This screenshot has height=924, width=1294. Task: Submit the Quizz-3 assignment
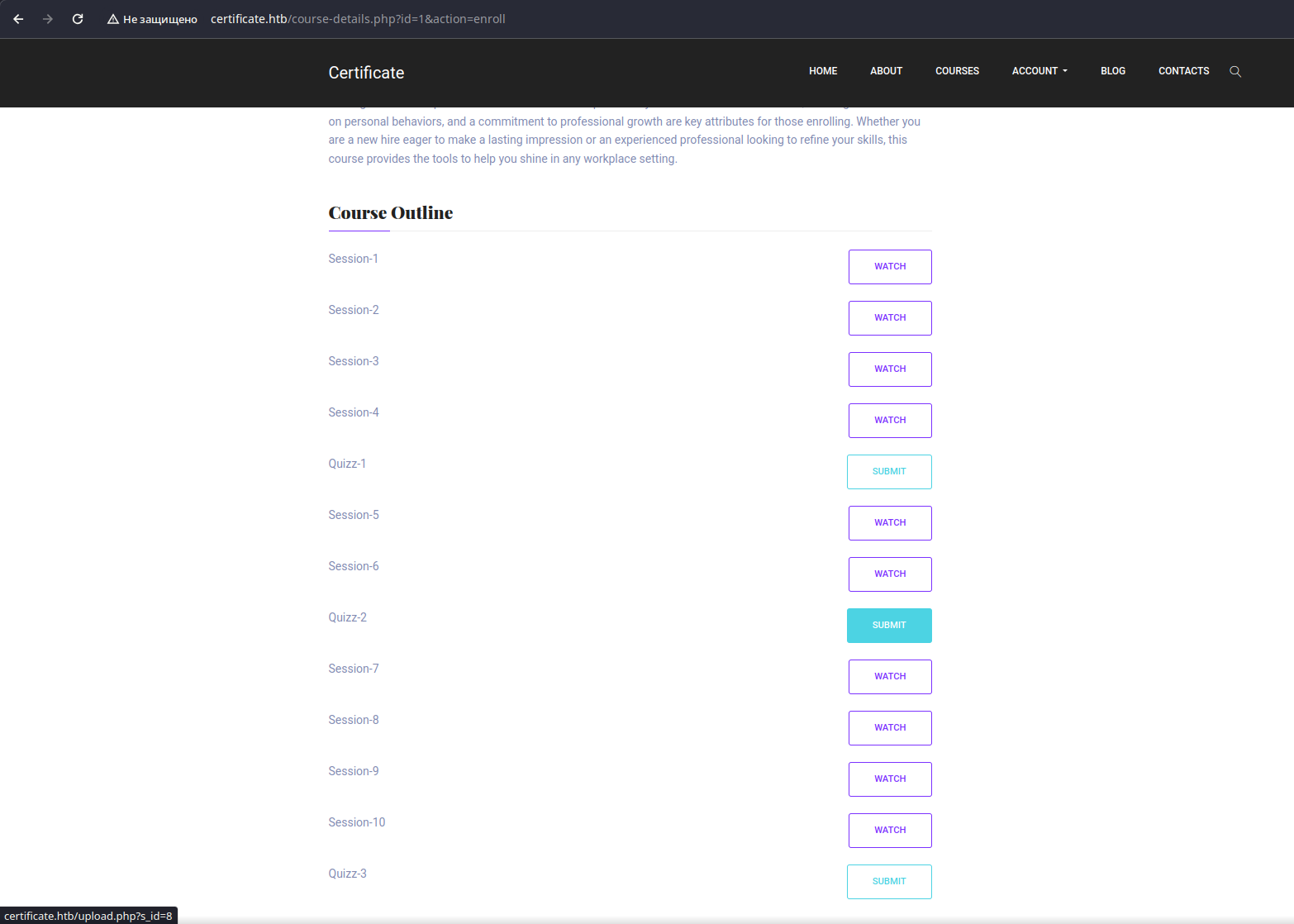coord(889,882)
